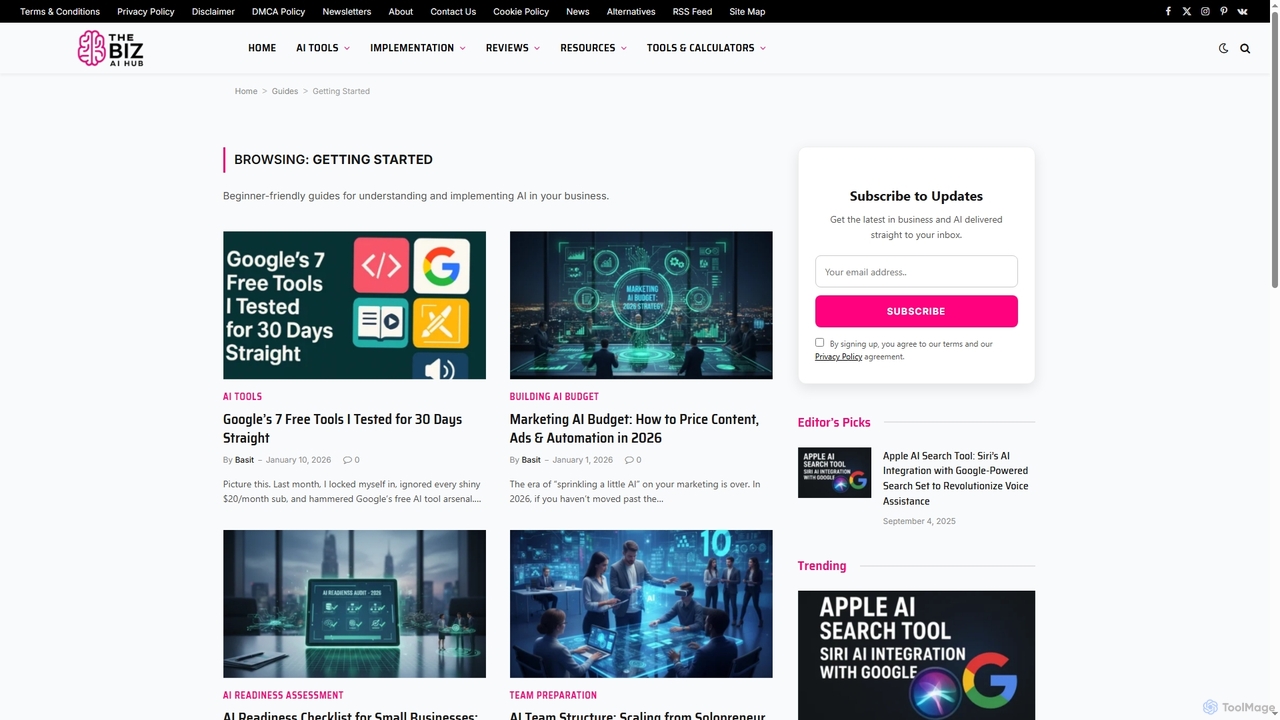Open the Facebook social icon

(1168, 11)
